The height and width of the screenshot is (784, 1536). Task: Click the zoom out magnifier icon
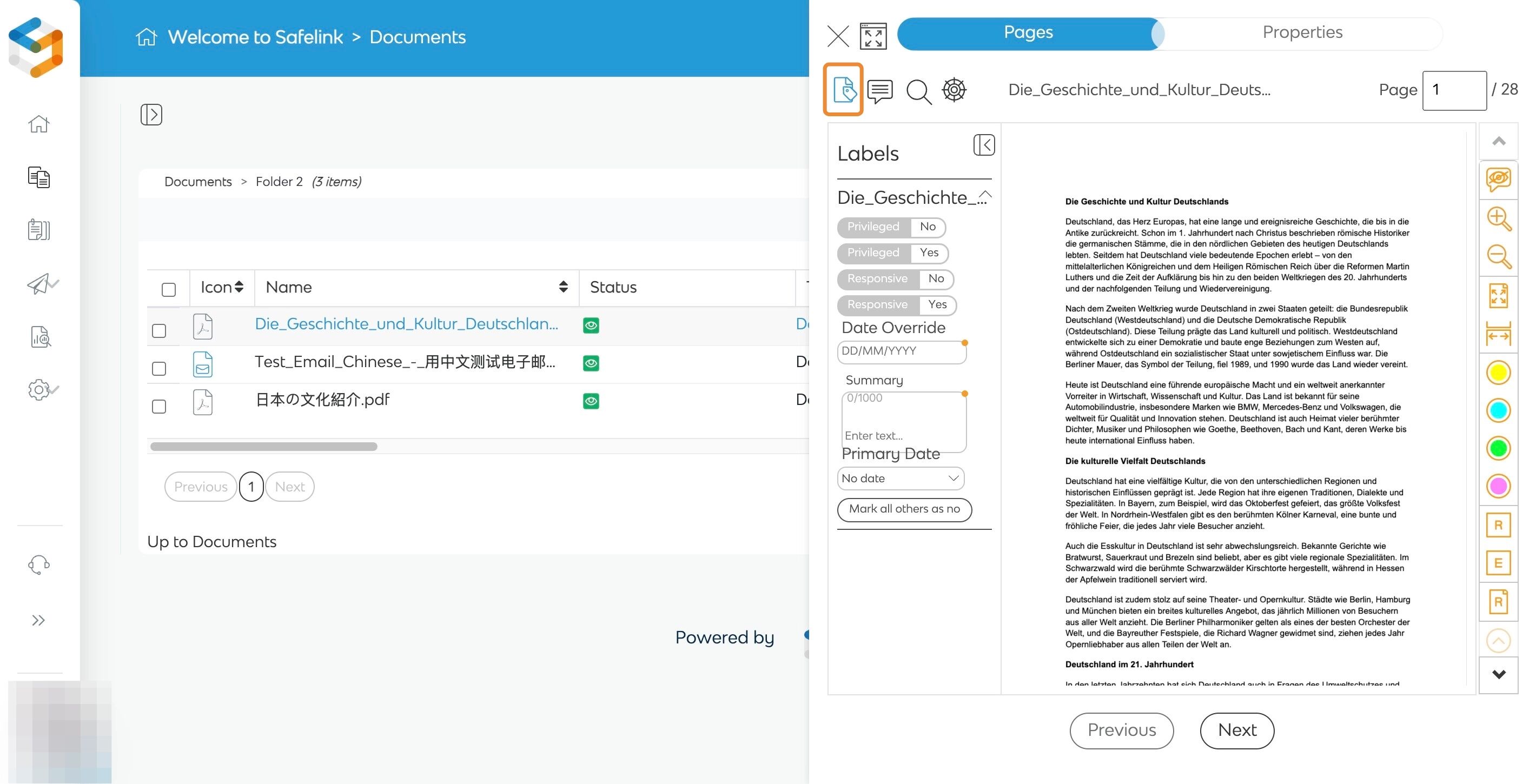click(x=1499, y=256)
